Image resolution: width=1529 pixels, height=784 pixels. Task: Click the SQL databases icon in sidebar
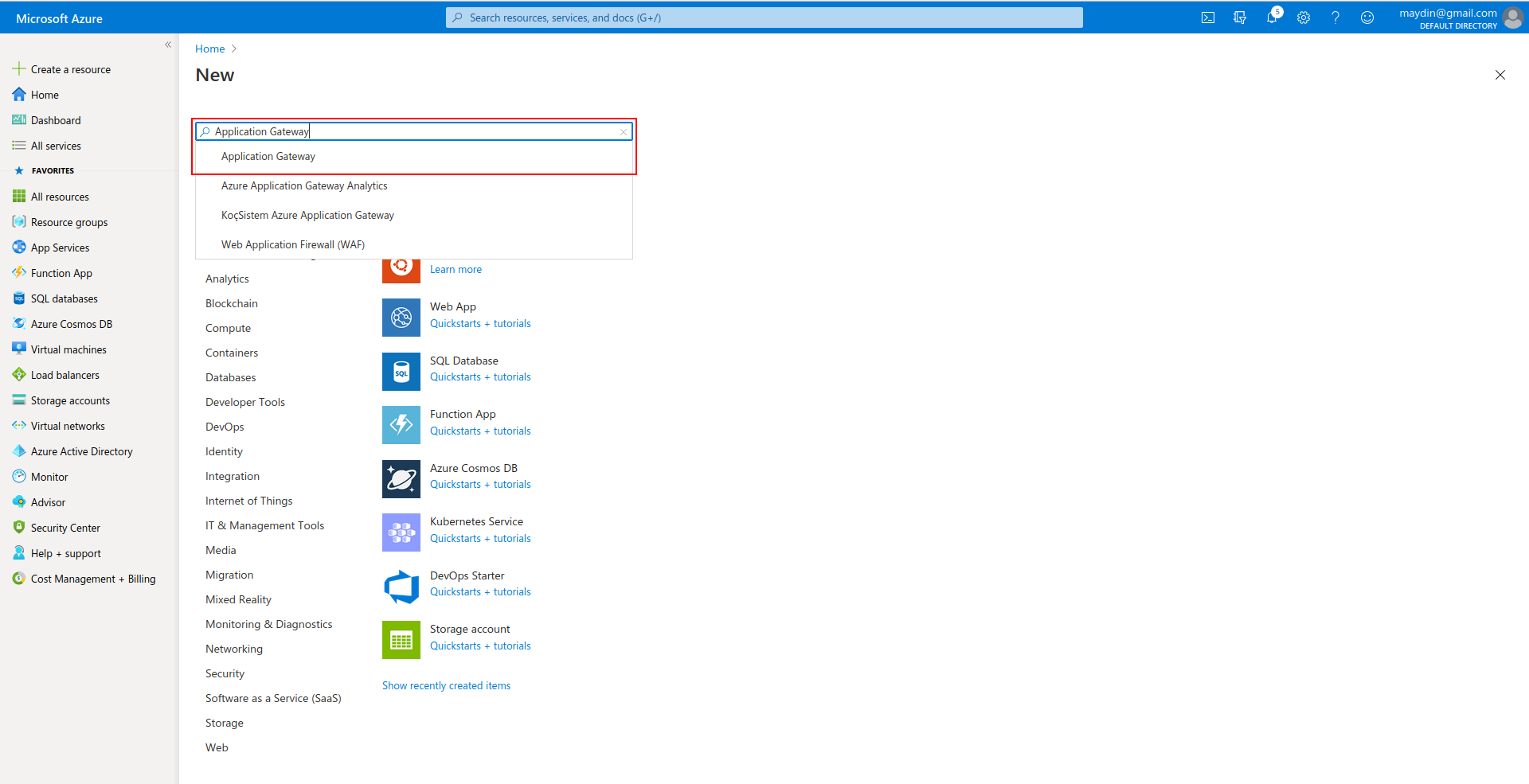[19, 298]
